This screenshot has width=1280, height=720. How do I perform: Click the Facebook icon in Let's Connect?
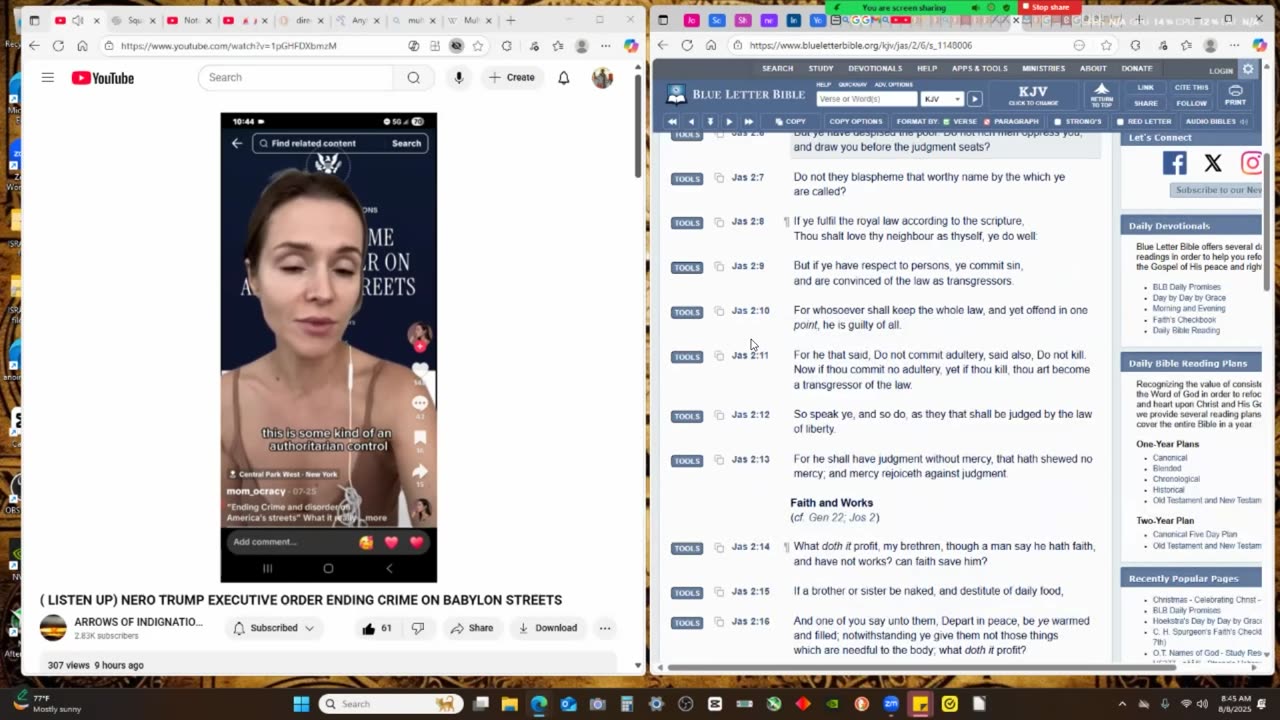pyautogui.click(x=1174, y=163)
